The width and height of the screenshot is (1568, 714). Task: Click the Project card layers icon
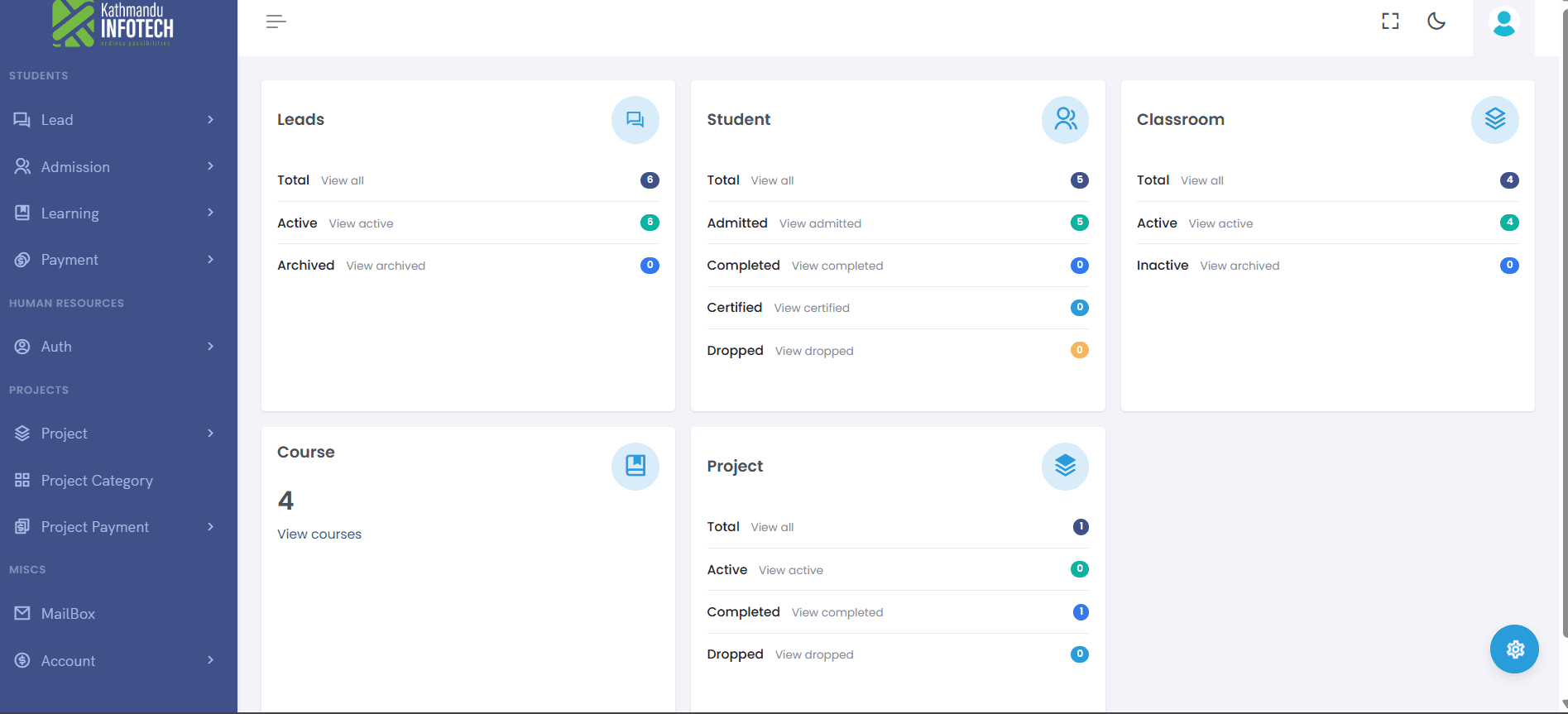tap(1065, 467)
